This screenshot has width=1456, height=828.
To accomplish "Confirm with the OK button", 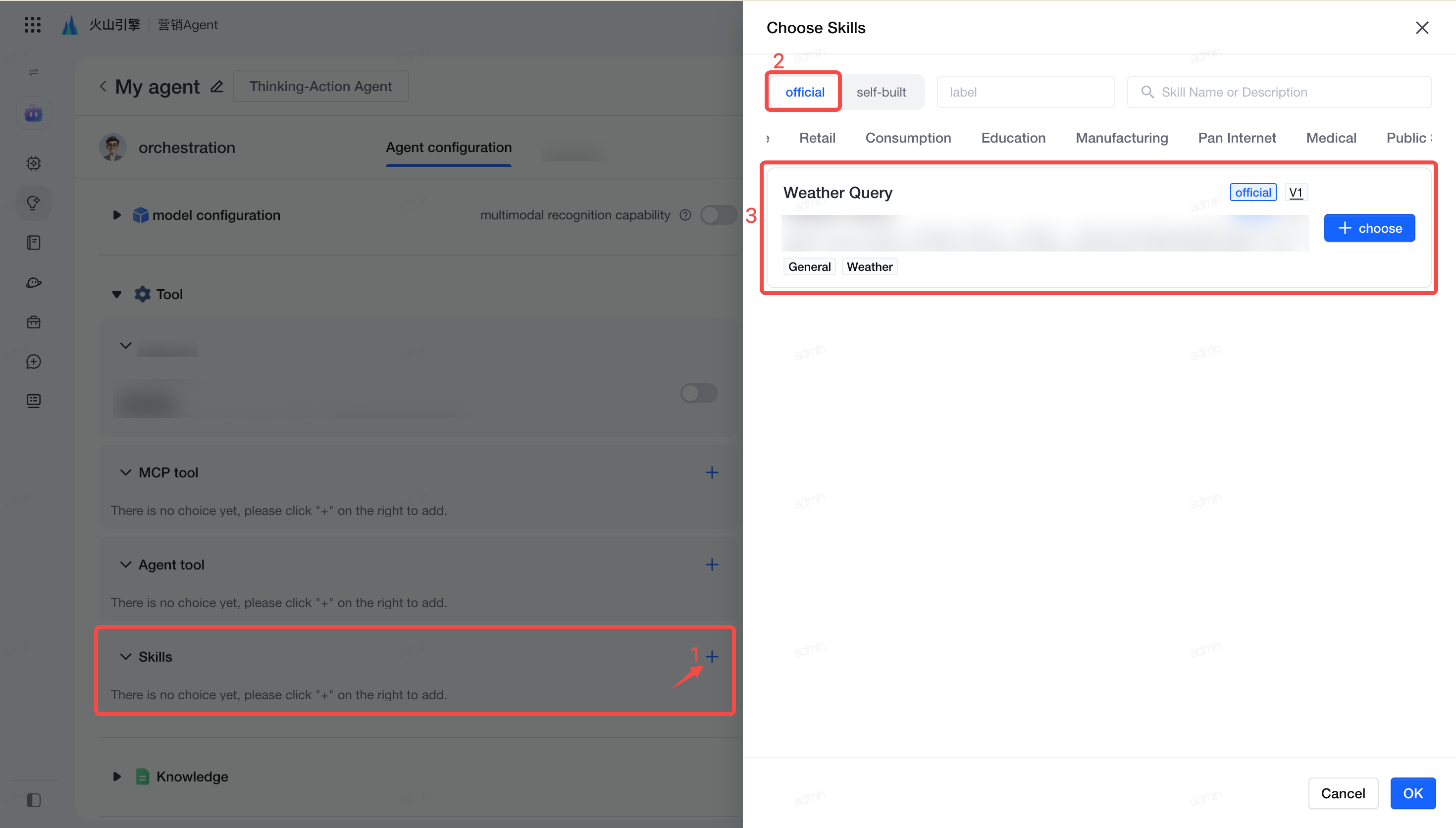I will [x=1413, y=794].
